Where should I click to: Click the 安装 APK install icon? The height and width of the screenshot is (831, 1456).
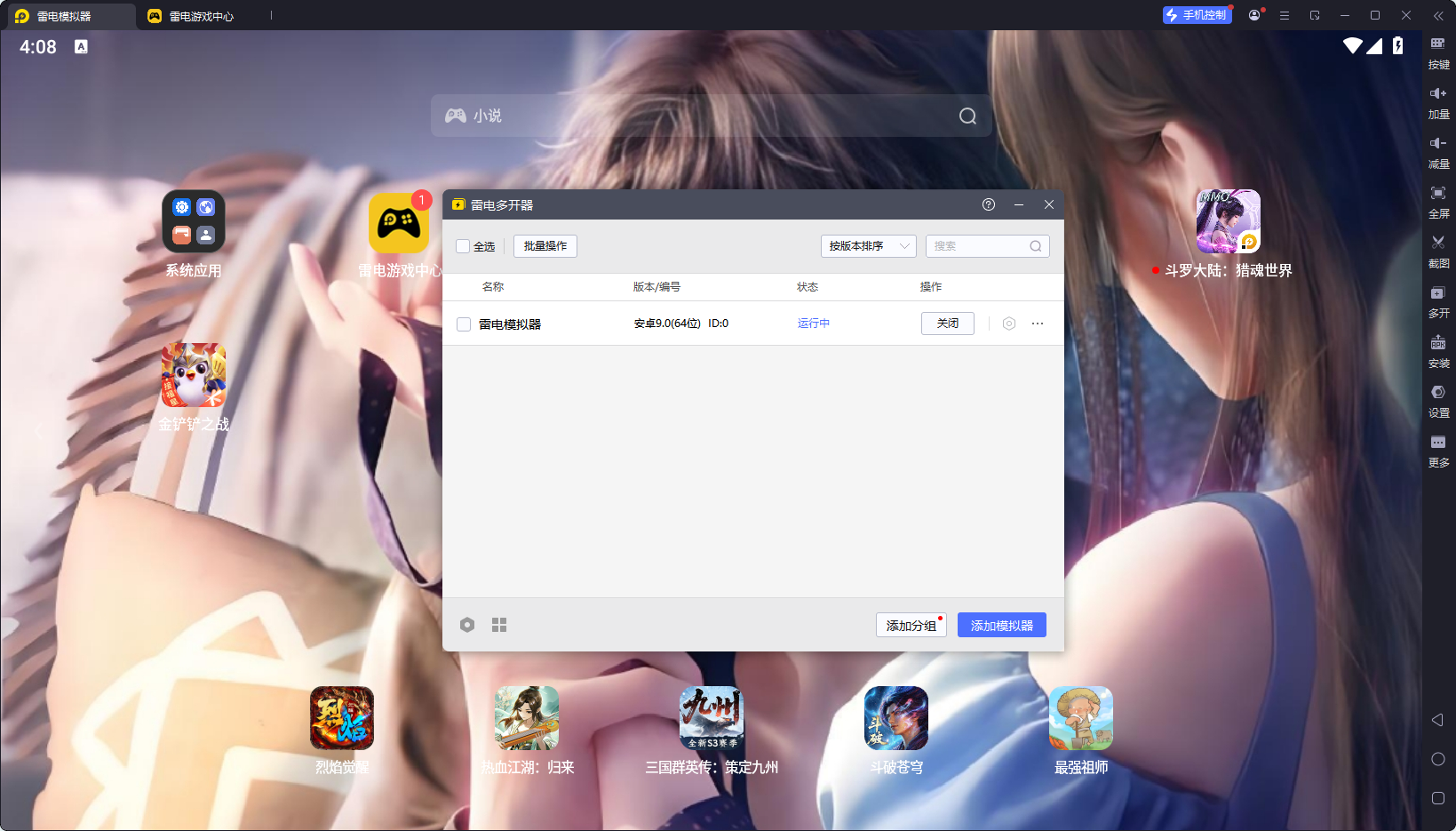click(x=1437, y=343)
